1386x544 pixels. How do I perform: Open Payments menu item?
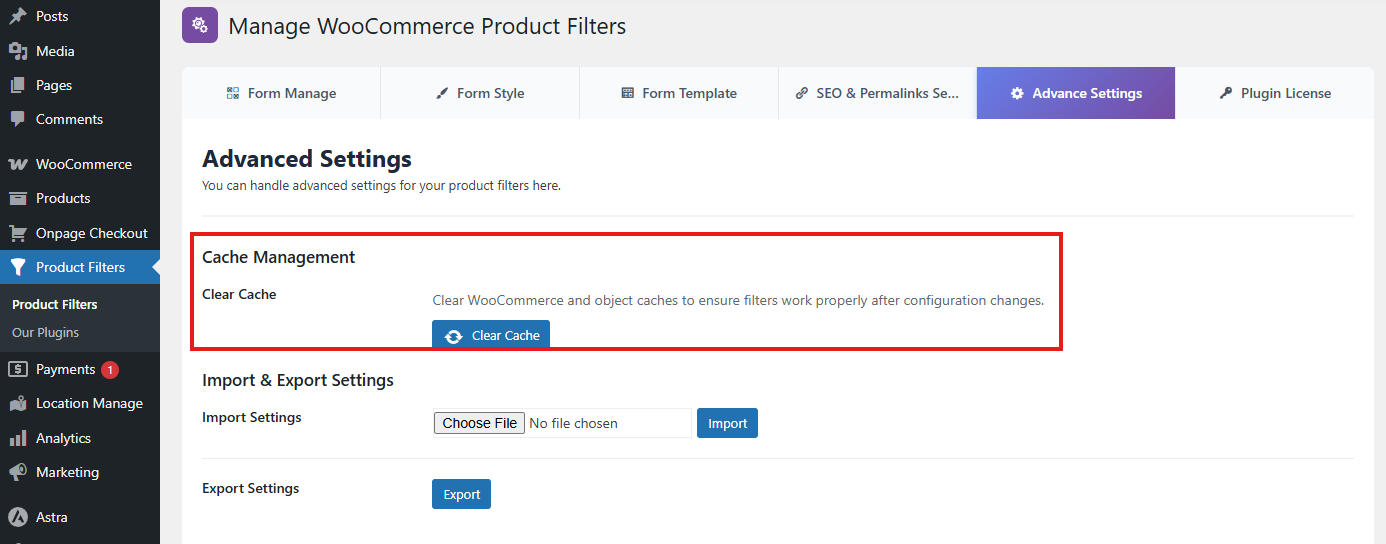click(x=80, y=369)
